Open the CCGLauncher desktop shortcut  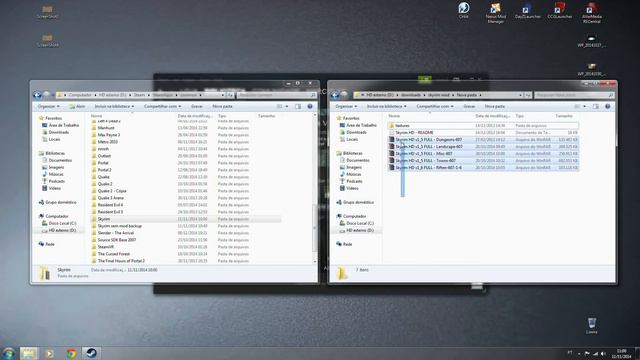pyautogui.click(x=560, y=11)
